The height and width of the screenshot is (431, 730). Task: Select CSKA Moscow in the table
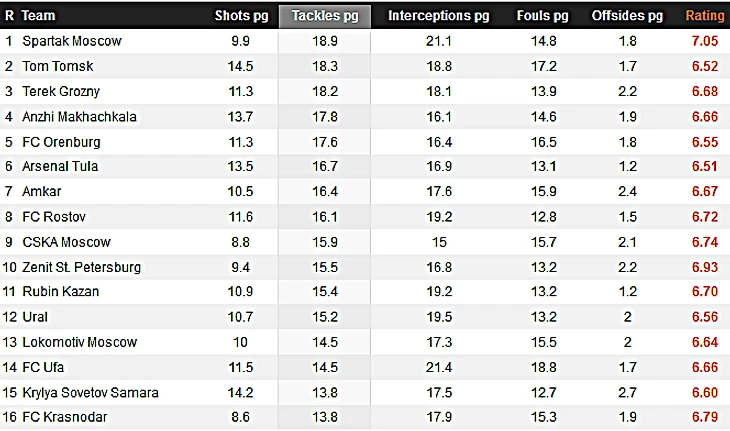pyautogui.click(x=66, y=242)
